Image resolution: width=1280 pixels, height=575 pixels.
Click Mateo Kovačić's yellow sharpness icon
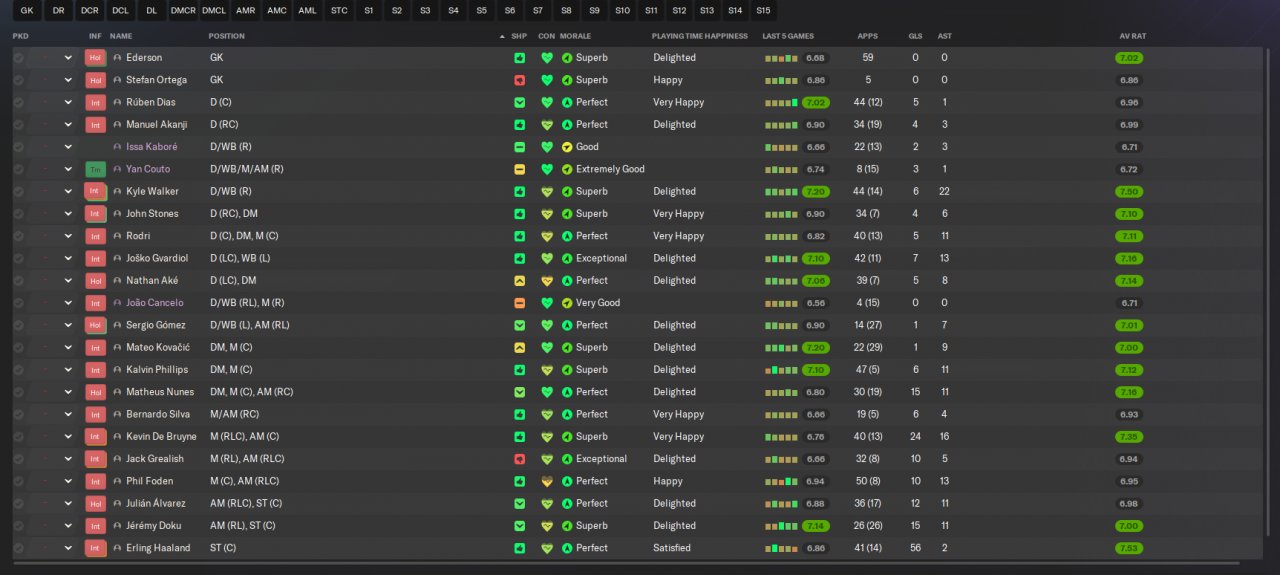pyautogui.click(x=519, y=347)
